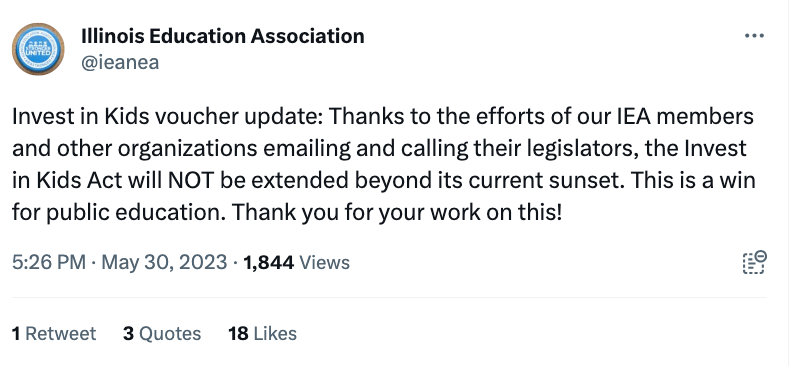Click the Stronger United logo in avatar
This screenshot has width=796, height=366.
(38, 49)
